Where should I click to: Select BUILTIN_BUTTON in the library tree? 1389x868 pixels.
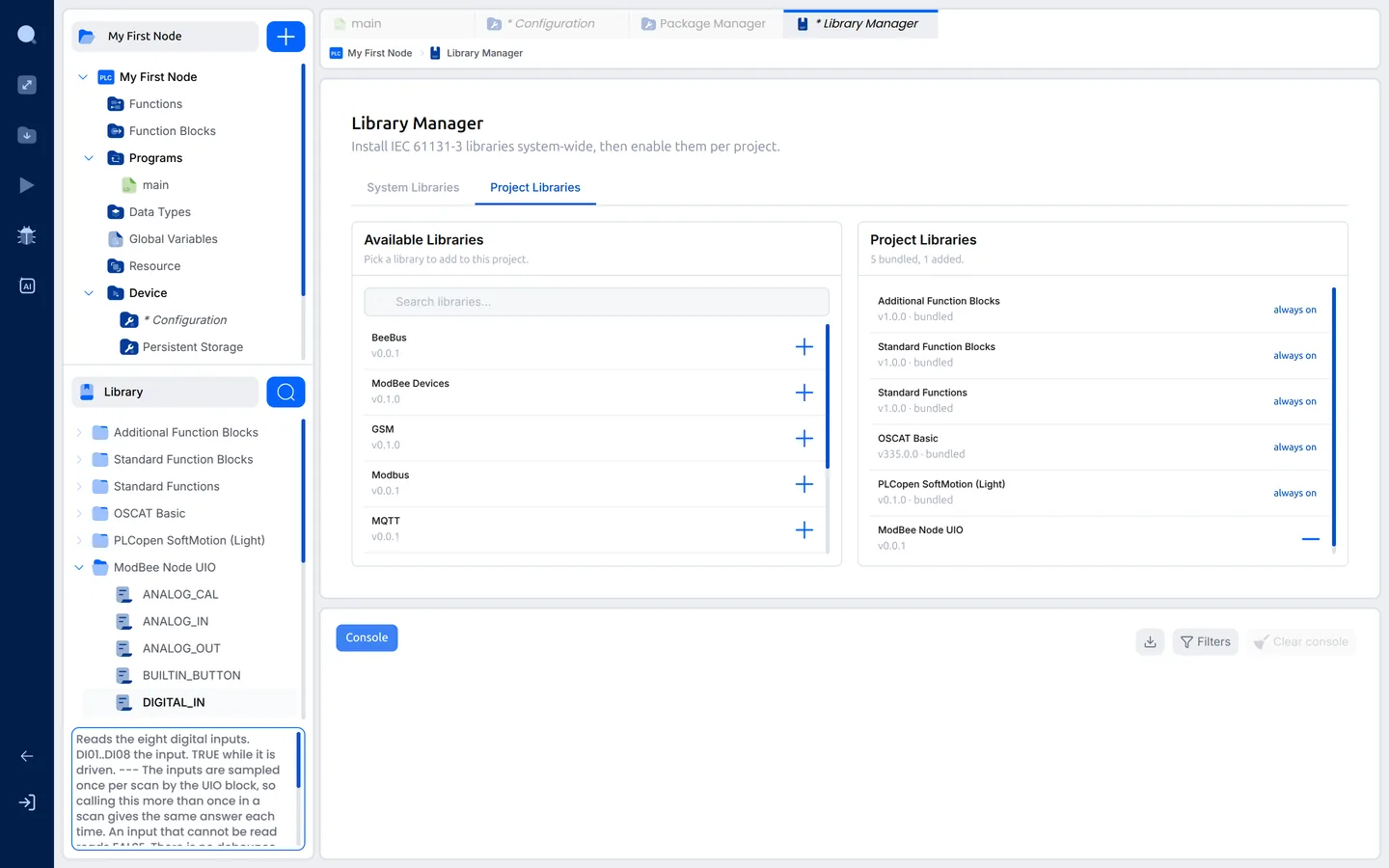[x=191, y=675]
